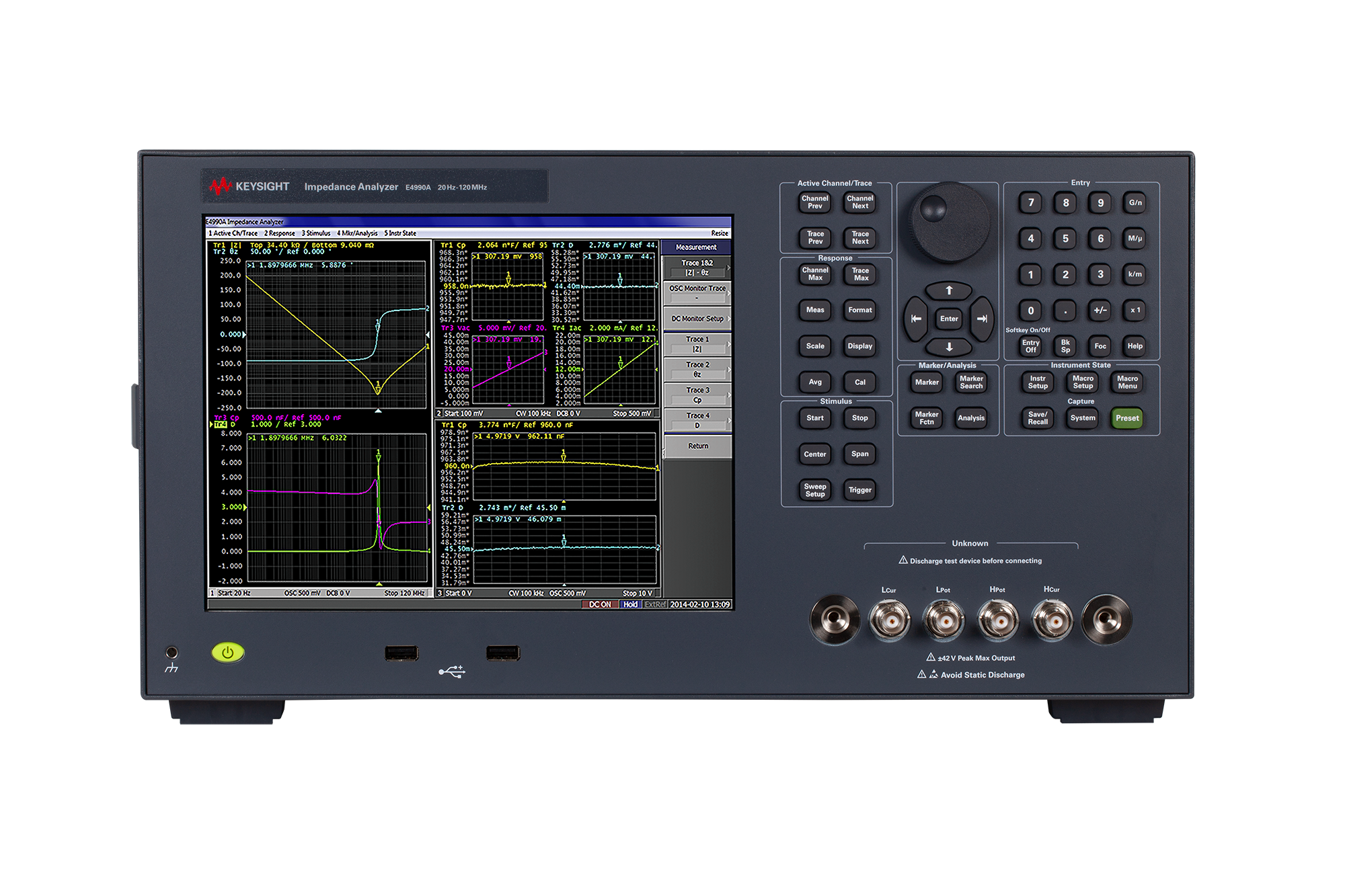Open the 2 Response menu
The width and height of the screenshot is (1345, 896).
pyautogui.click(x=279, y=233)
